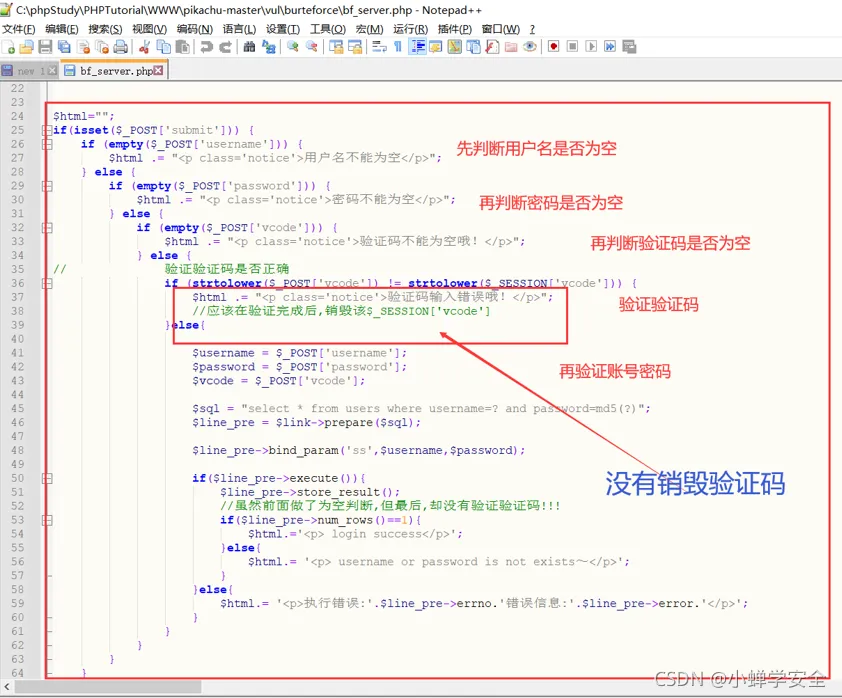842x698 pixels.
Task: Collapse the fold marker at line 26
Action: (47, 144)
